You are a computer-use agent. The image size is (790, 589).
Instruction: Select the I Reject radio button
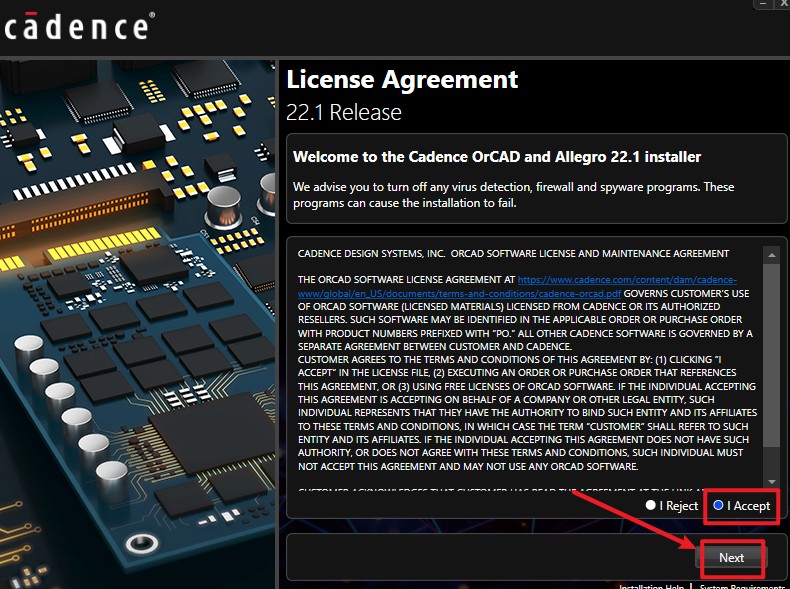click(652, 506)
